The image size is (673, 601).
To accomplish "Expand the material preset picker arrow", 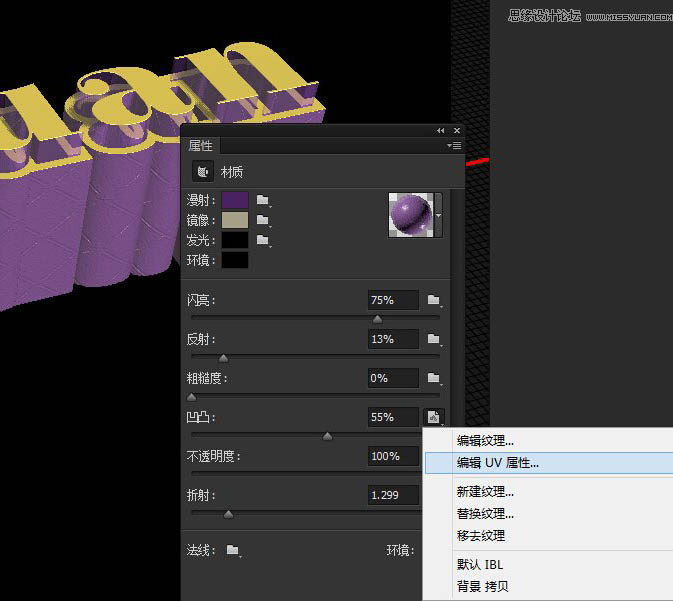I will pyautogui.click(x=438, y=216).
